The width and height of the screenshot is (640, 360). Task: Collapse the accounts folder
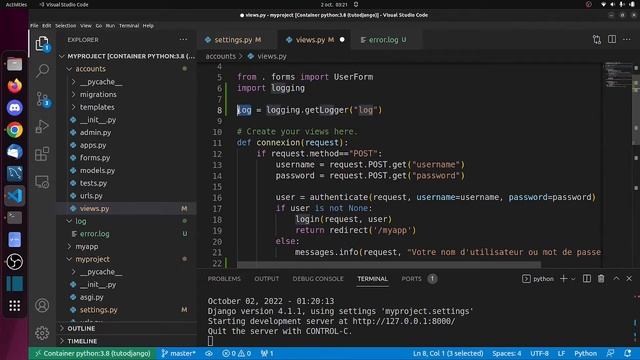(x=69, y=69)
